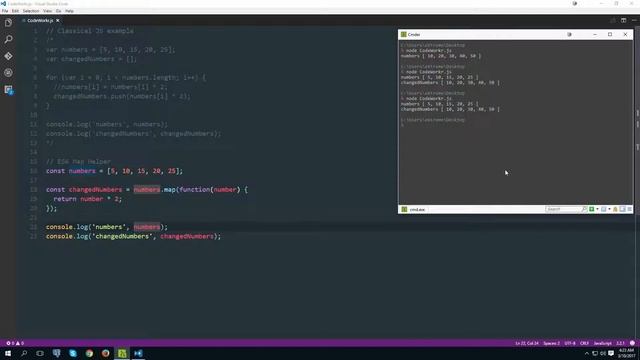Expand active consoles dropdown arrow in Cmder
This screenshot has height=360, width=640.
(x=609, y=209)
